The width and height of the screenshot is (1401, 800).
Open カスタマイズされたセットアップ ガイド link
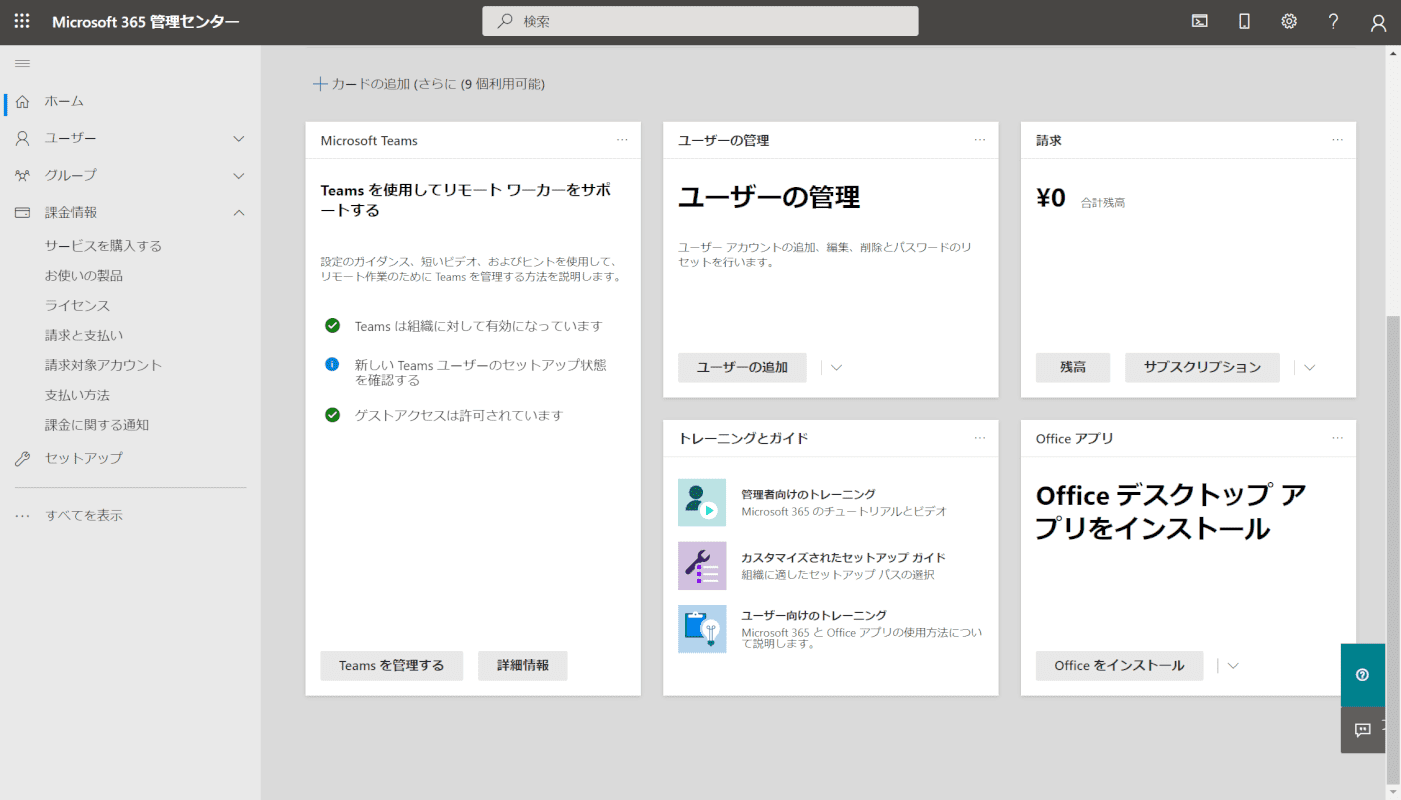click(x=843, y=558)
